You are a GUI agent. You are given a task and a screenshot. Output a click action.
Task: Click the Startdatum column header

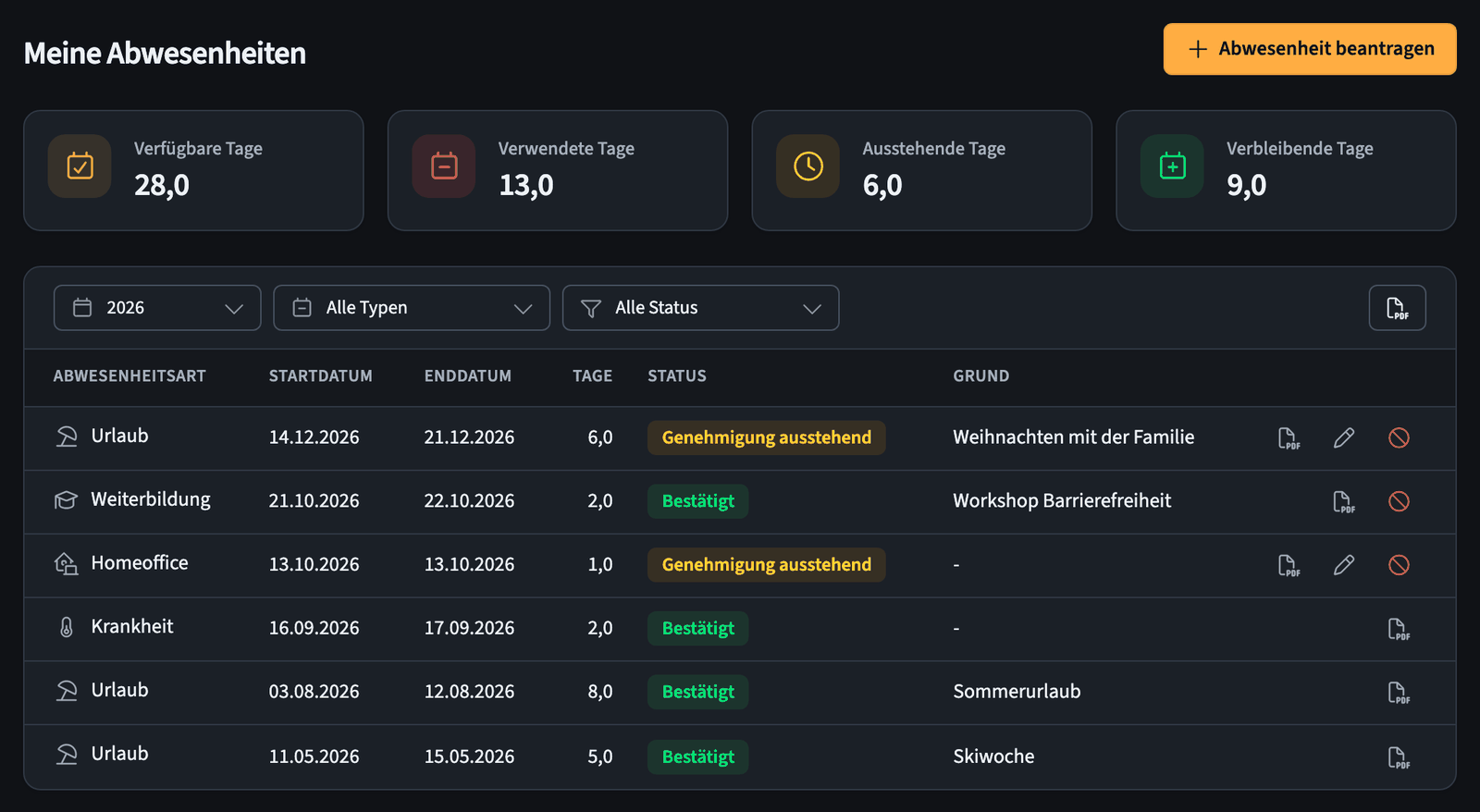[321, 376]
